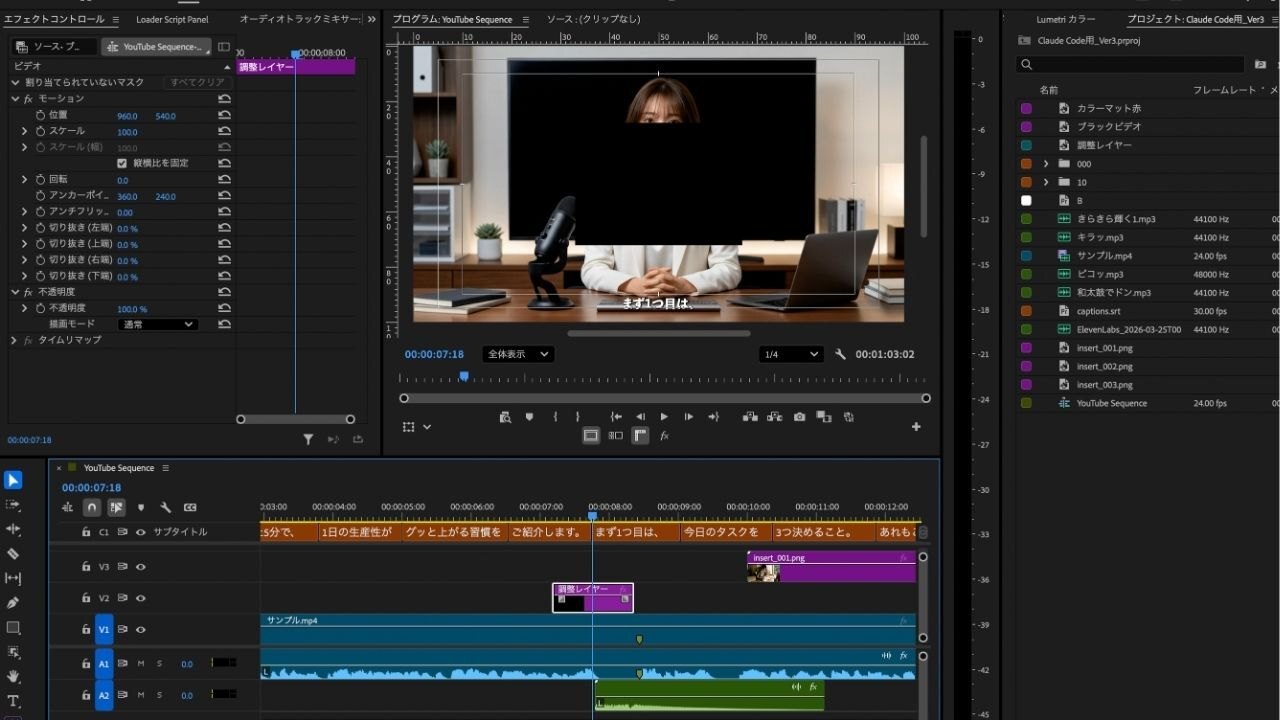Go to In point button
Image resolution: width=1280 pixels, height=720 pixels.
tap(616, 417)
